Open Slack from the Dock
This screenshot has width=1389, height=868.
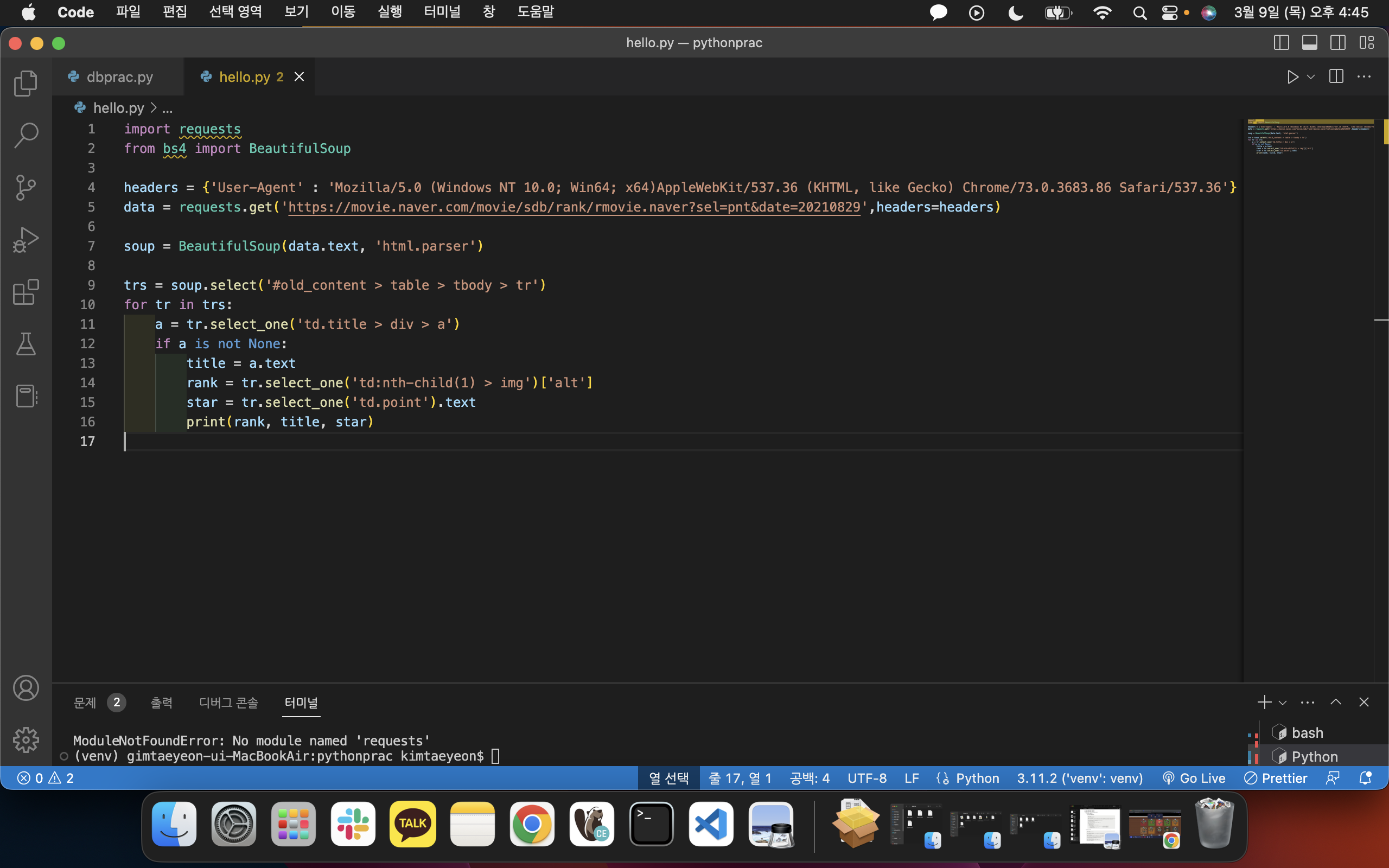click(353, 825)
